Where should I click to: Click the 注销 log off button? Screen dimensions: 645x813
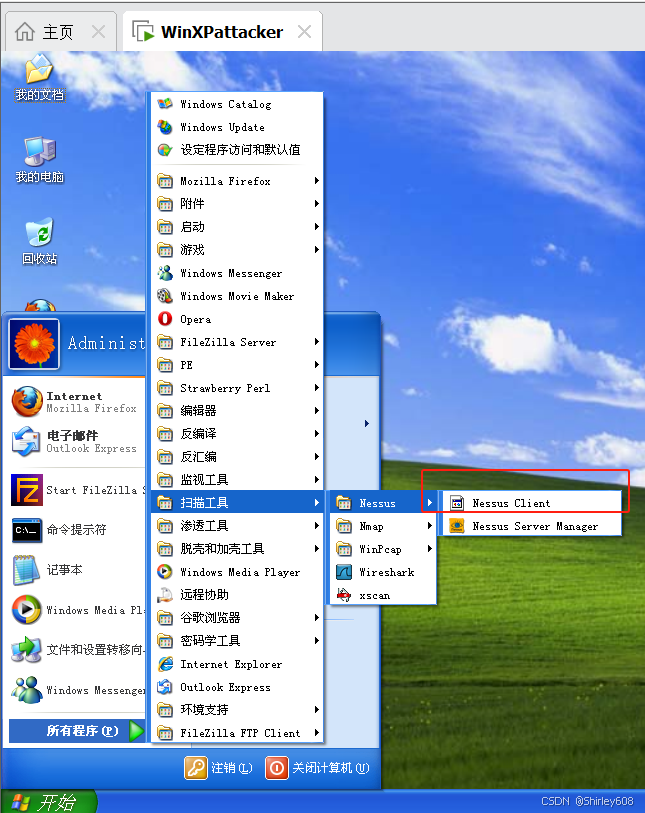pos(218,768)
